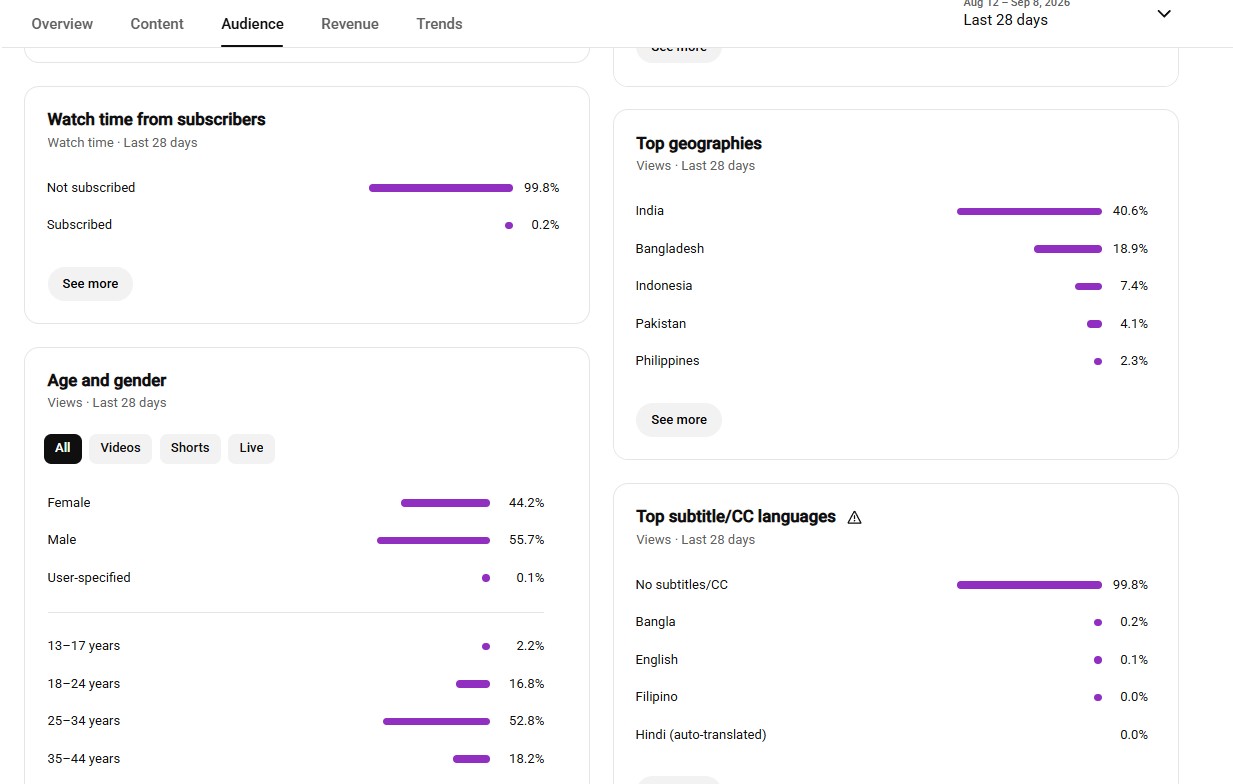This screenshot has width=1233, height=784.
Task: Filter Age and gender by Live
Action: tap(252, 448)
